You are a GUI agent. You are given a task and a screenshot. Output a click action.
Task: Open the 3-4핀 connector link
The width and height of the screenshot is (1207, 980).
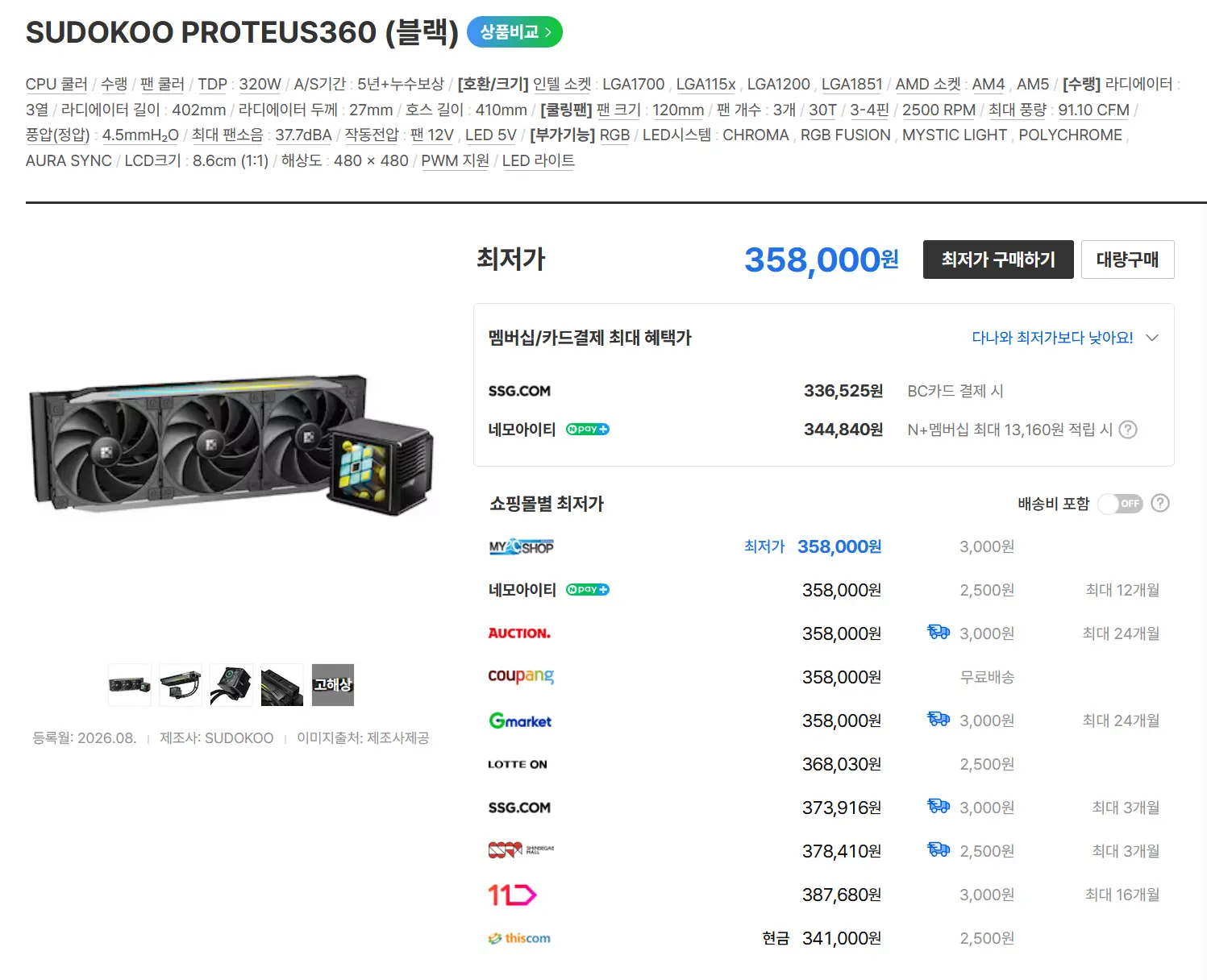[x=870, y=110]
